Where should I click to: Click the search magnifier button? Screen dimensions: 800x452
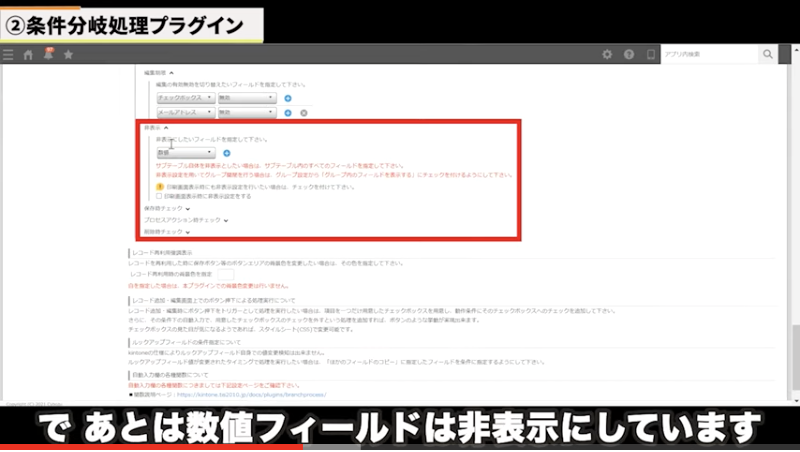[x=767, y=54]
